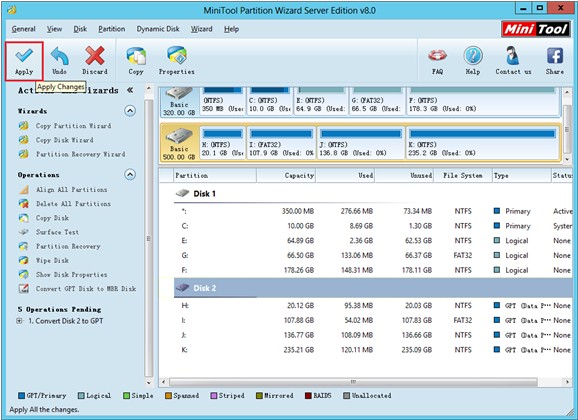The image size is (578, 420).
Task: Click the sidebar scroll down arrow
Action: [x=149, y=382]
